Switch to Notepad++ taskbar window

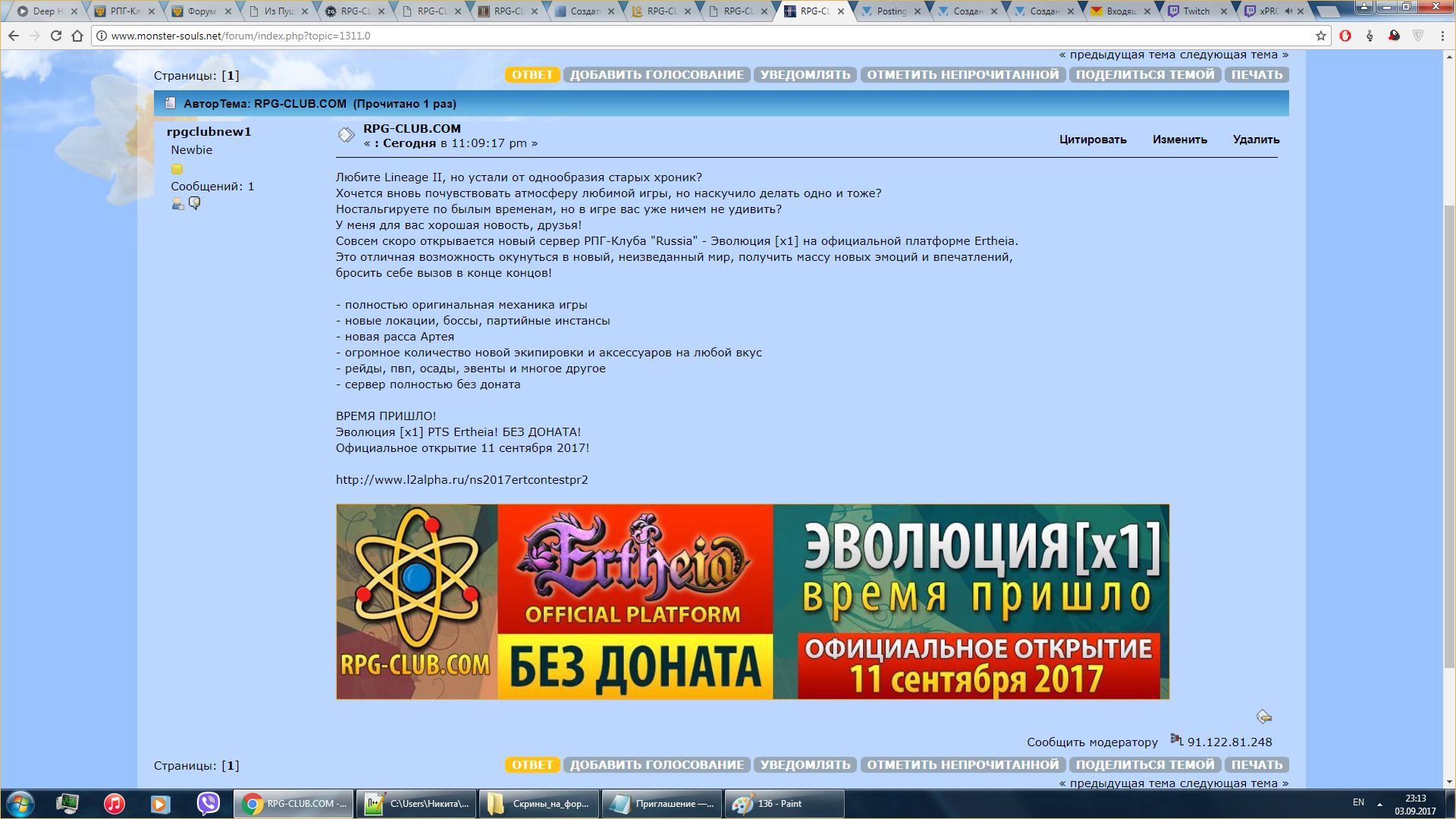coord(416,804)
